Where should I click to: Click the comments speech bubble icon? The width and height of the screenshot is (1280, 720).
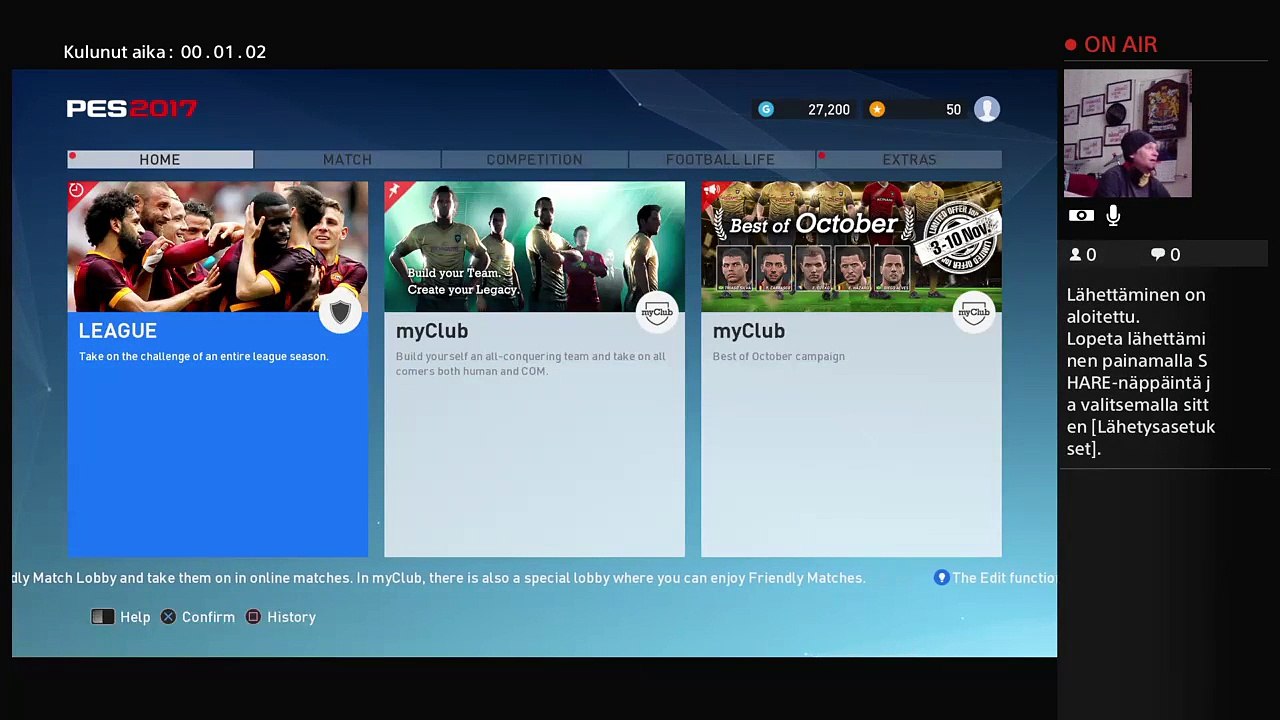click(1158, 255)
